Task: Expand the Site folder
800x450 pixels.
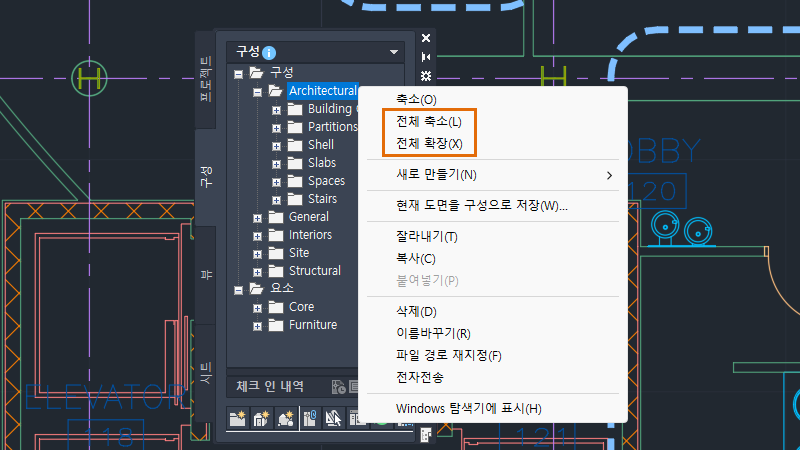Action: click(x=257, y=254)
